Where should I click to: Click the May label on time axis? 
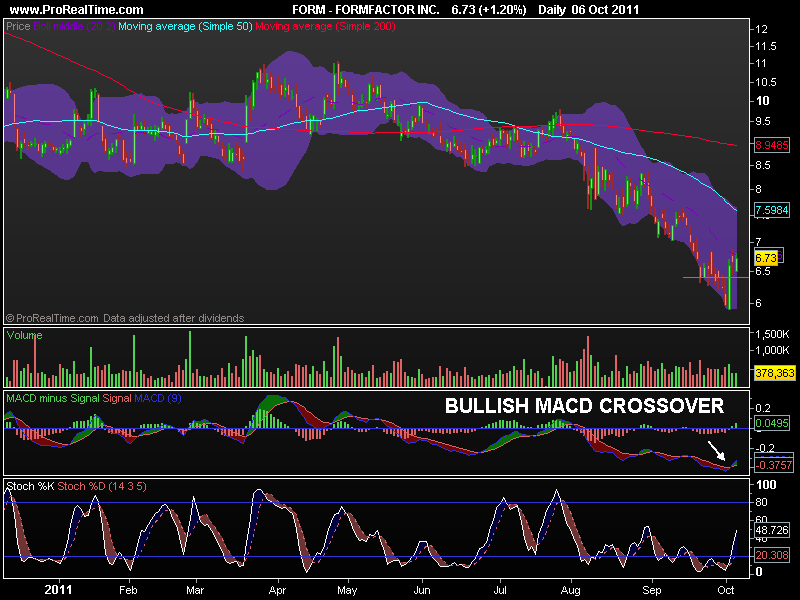coord(347,590)
